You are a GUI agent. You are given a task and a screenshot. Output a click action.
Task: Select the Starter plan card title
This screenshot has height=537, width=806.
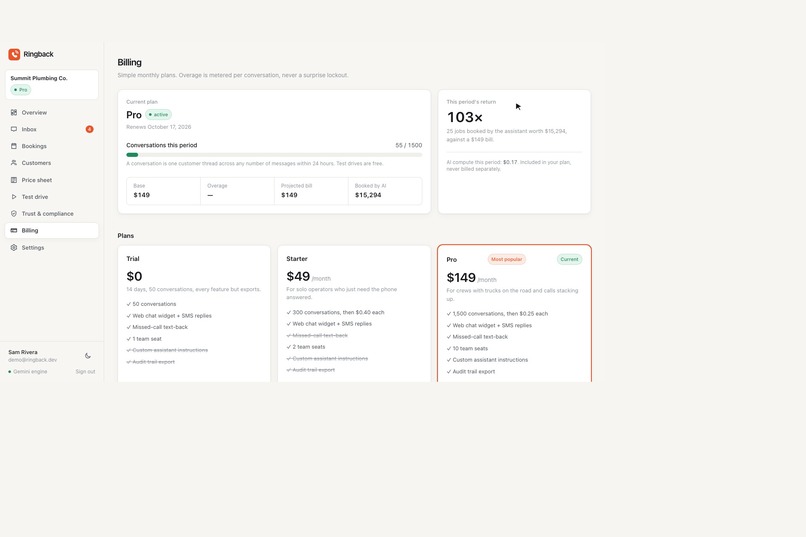click(x=297, y=258)
